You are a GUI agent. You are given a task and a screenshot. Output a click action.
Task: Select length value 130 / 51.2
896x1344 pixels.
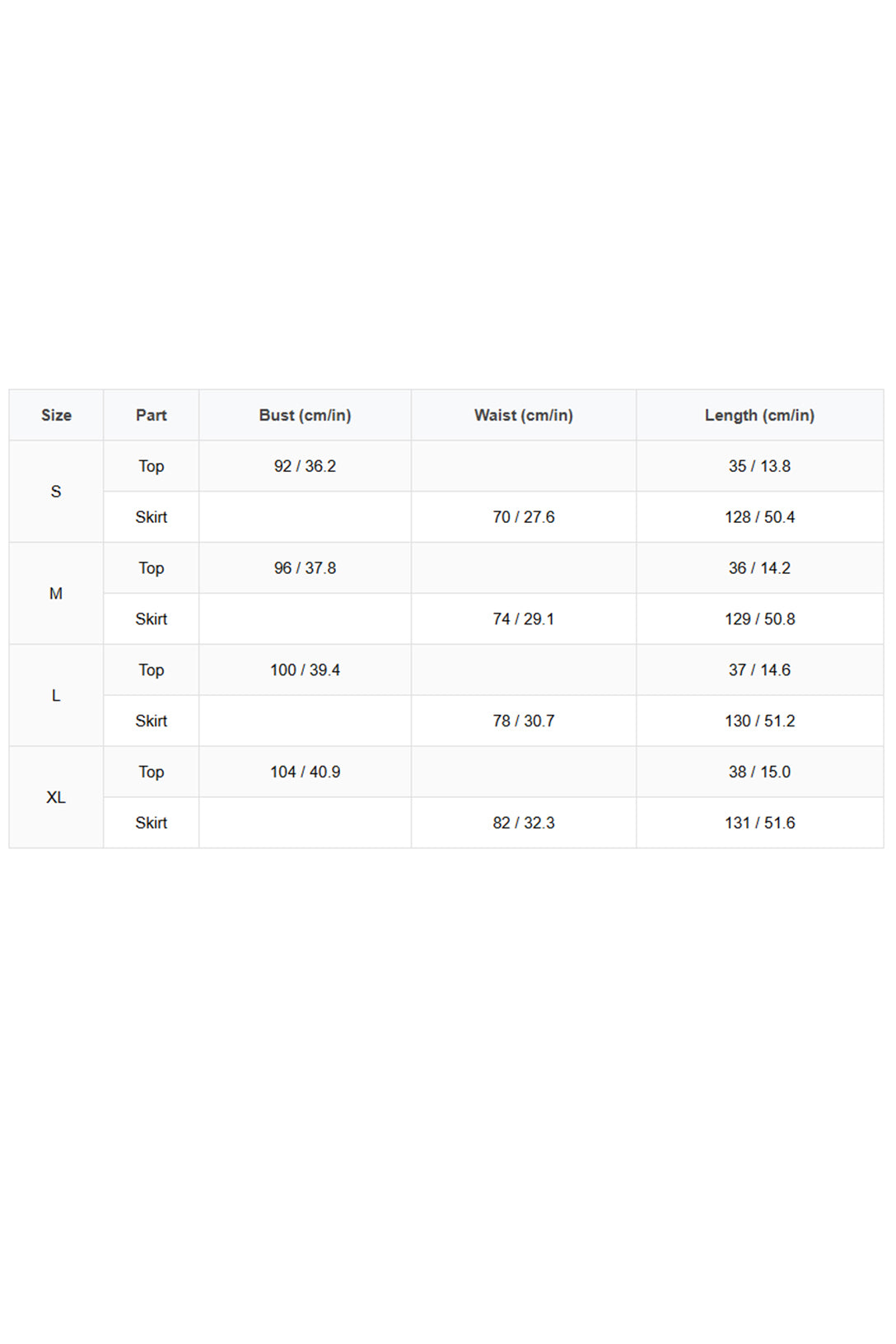pyautogui.click(x=759, y=721)
